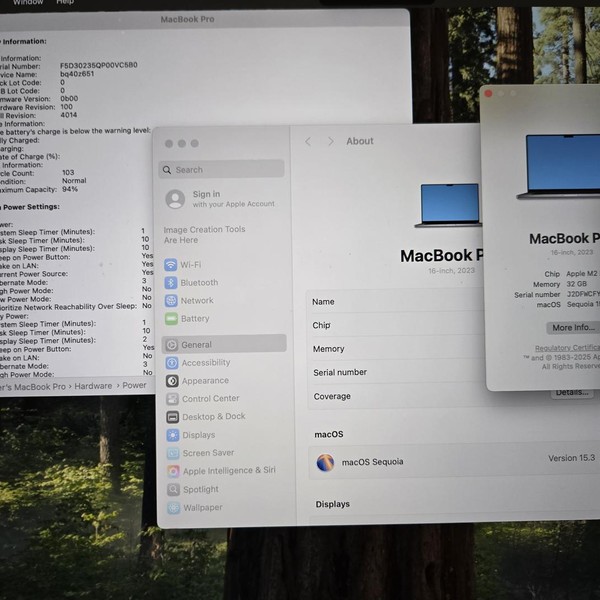Viewport: 600px width, 600px height.
Task: Open the Help menu in menu bar
Action: click(65, 3)
